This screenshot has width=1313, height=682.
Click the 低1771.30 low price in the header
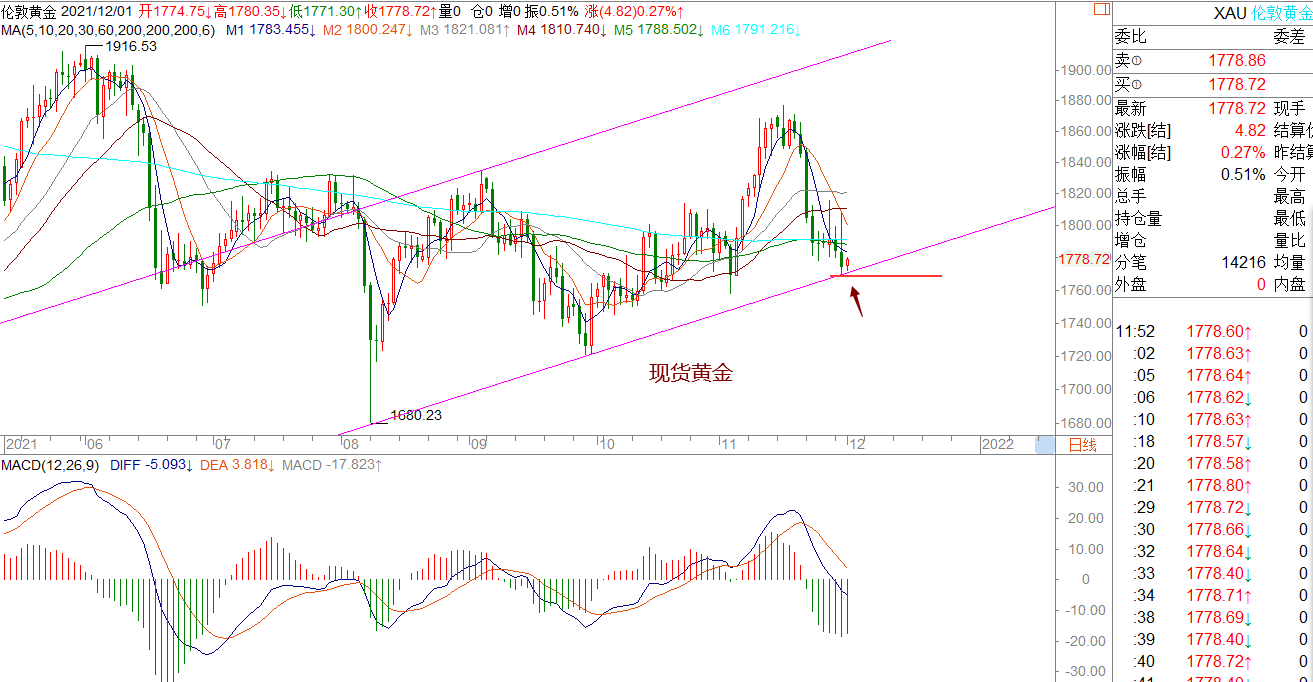tap(325, 11)
